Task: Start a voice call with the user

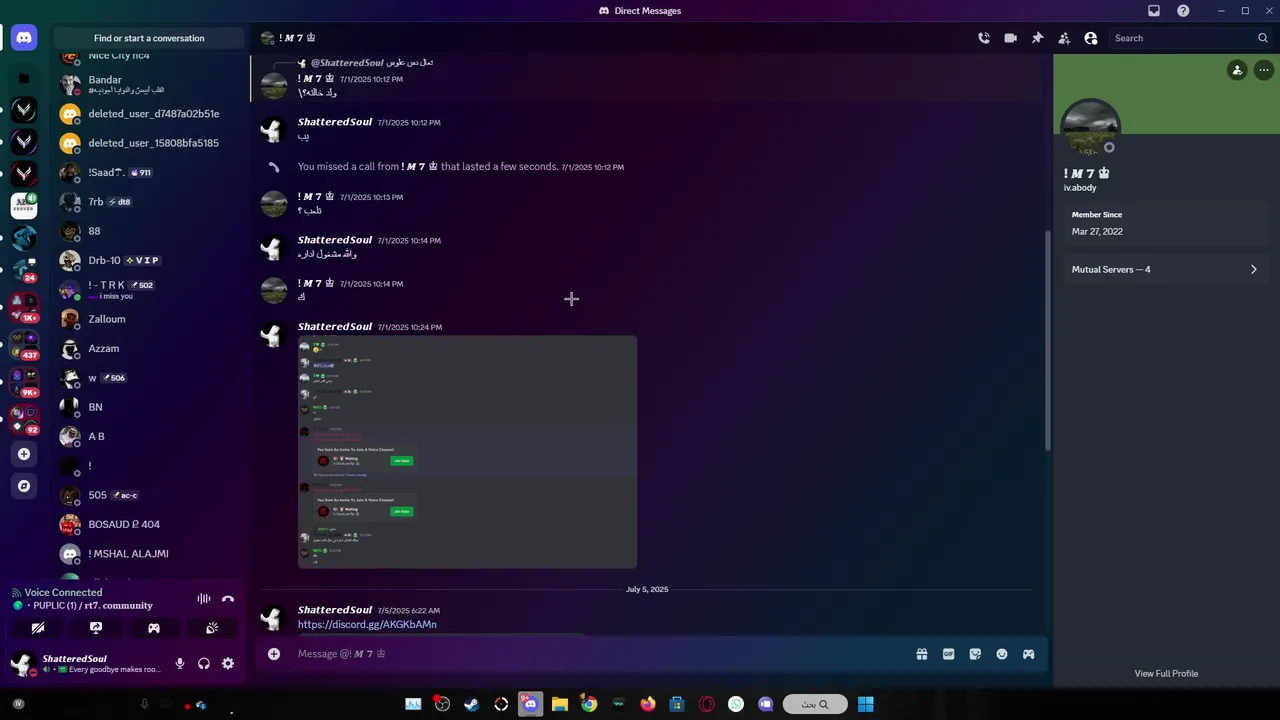Action: (984, 38)
